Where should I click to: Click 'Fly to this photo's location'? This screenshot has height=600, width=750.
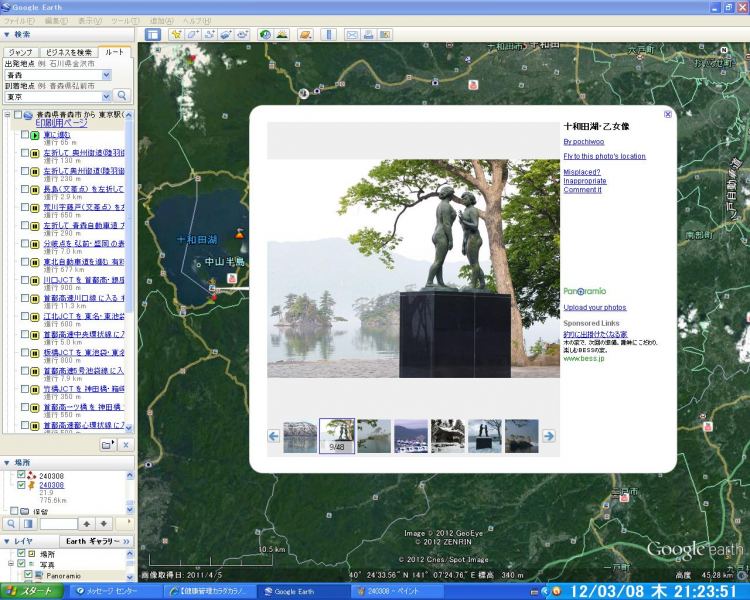(605, 156)
